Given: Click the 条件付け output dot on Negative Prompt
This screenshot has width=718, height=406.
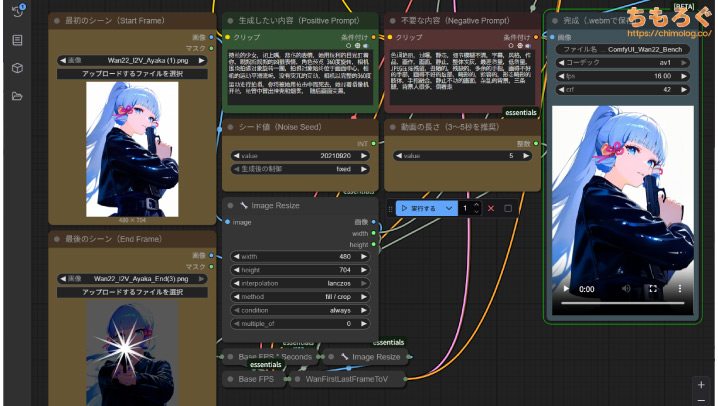Looking at the screenshot, I should pos(536,37).
